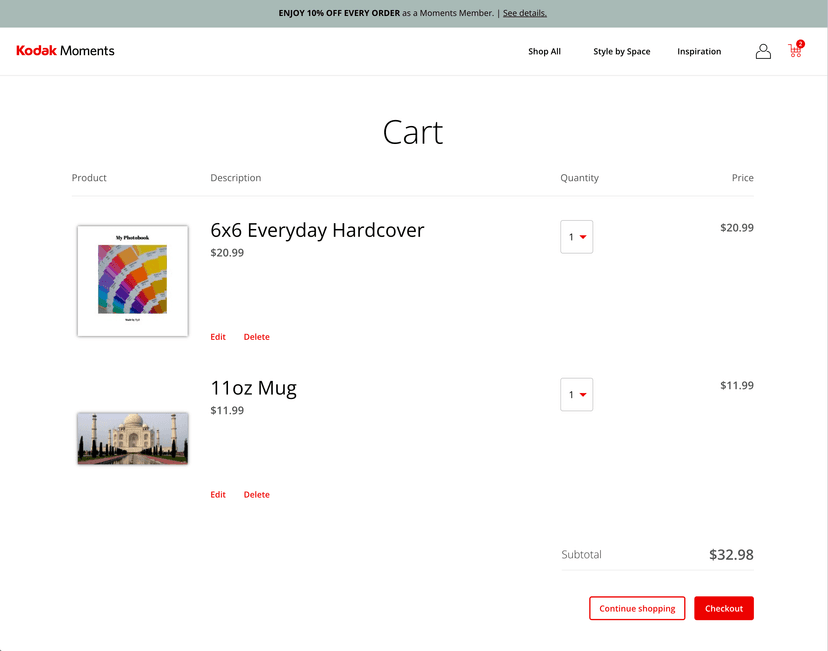
Task: Open the quantity dropdown for 11oz Mug
Action: [x=577, y=395]
